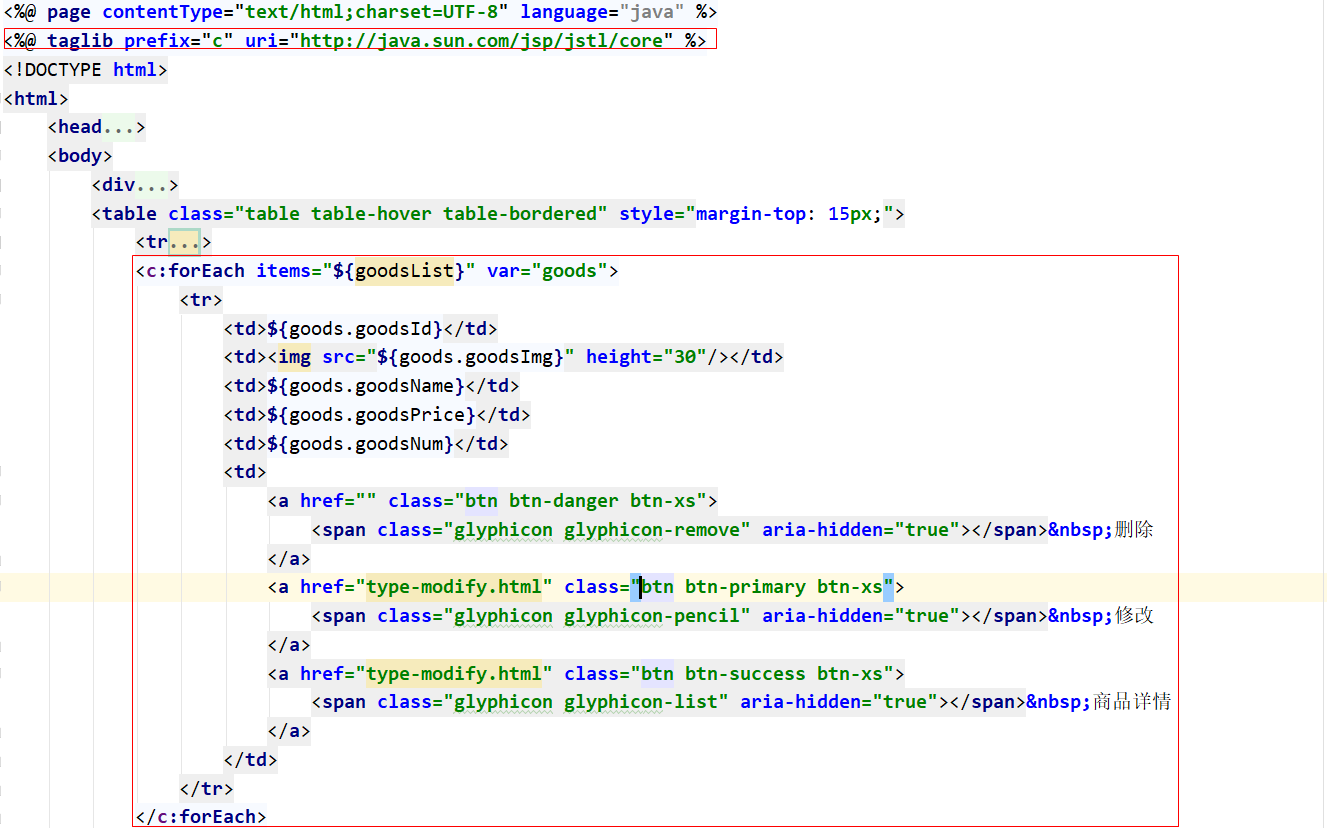Click the 商品详情 label text

1132,702
